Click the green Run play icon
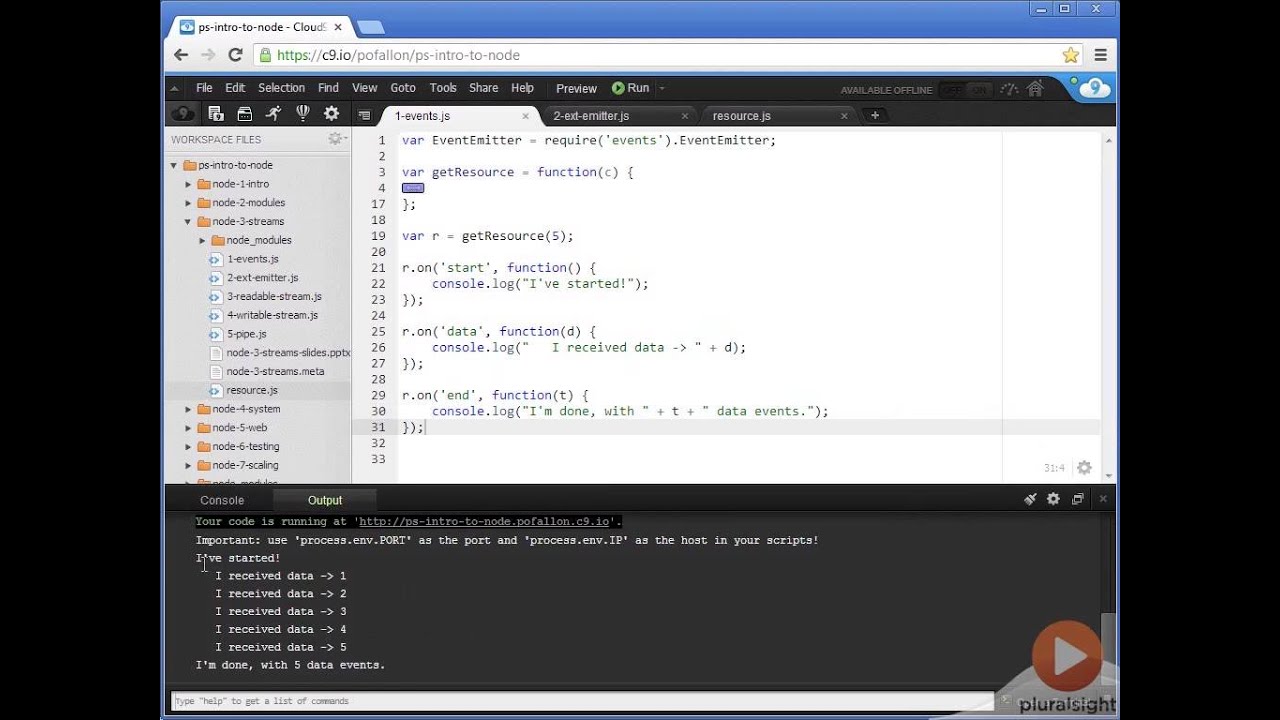The image size is (1280, 720). point(618,88)
